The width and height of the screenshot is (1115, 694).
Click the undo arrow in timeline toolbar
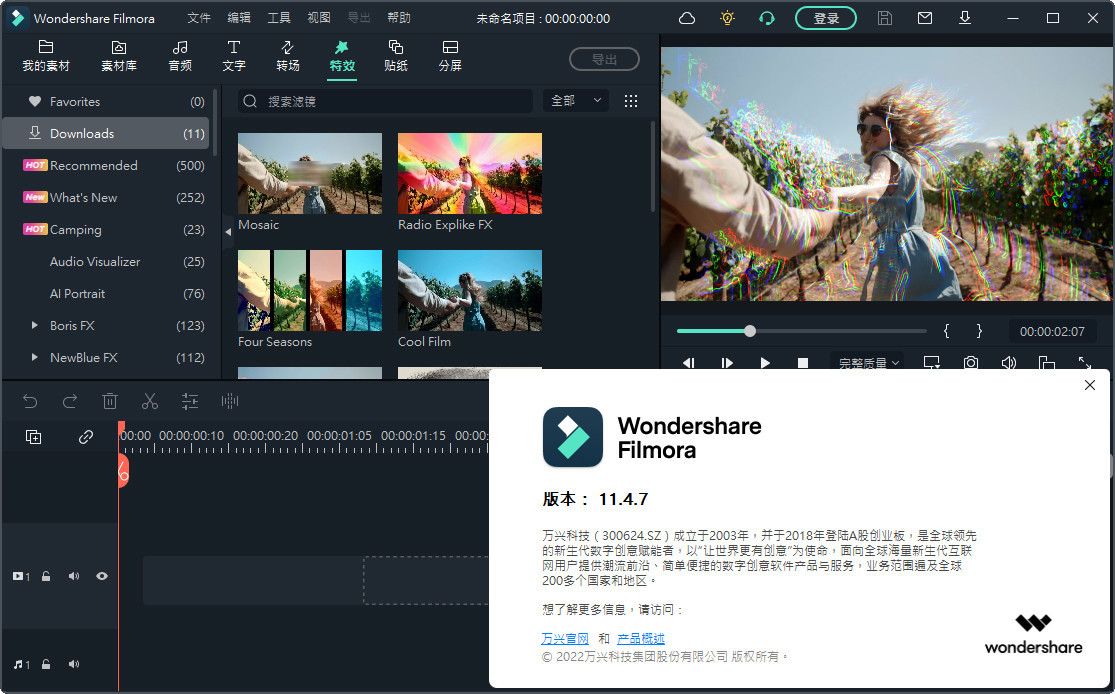click(30, 402)
